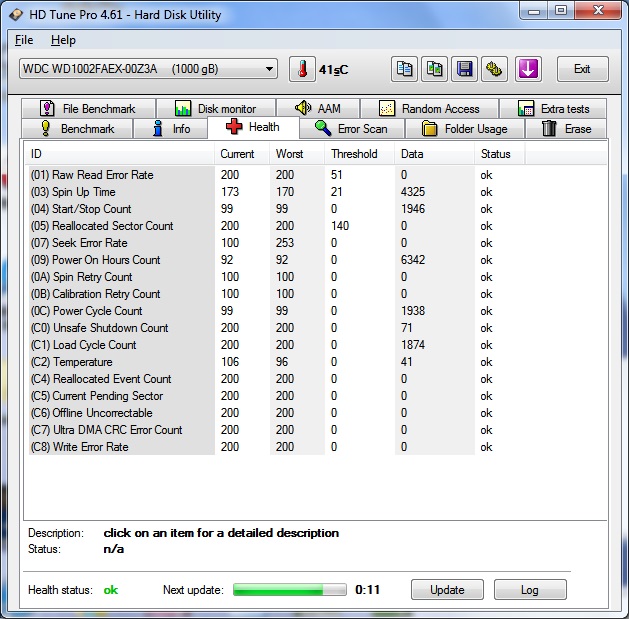Switch to the Benchmark tab
This screenshot has height=619, width=629.
[x=77, y=129]
